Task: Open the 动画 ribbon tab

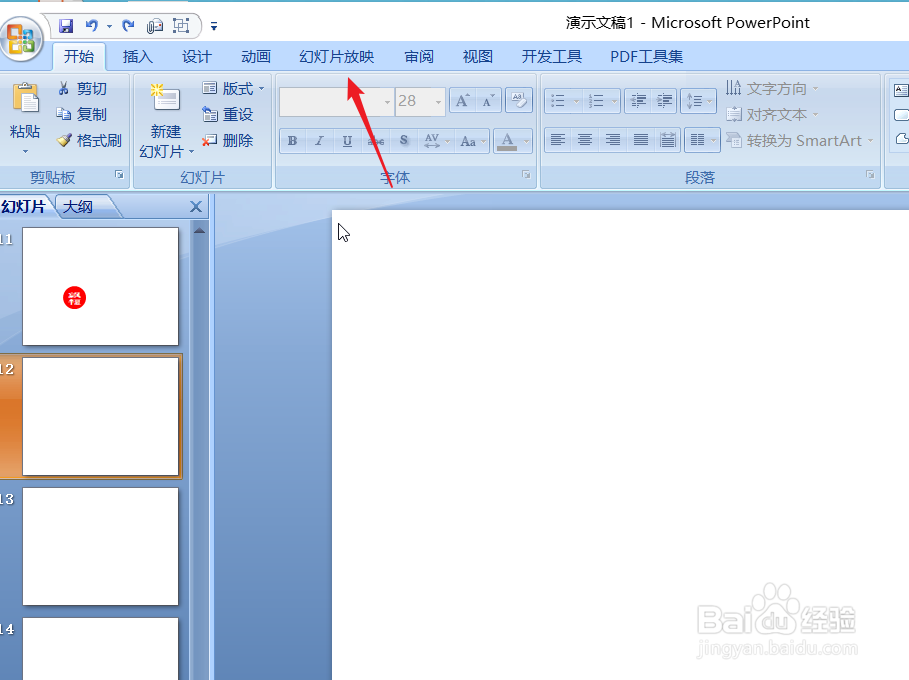Action: [256, 57]
